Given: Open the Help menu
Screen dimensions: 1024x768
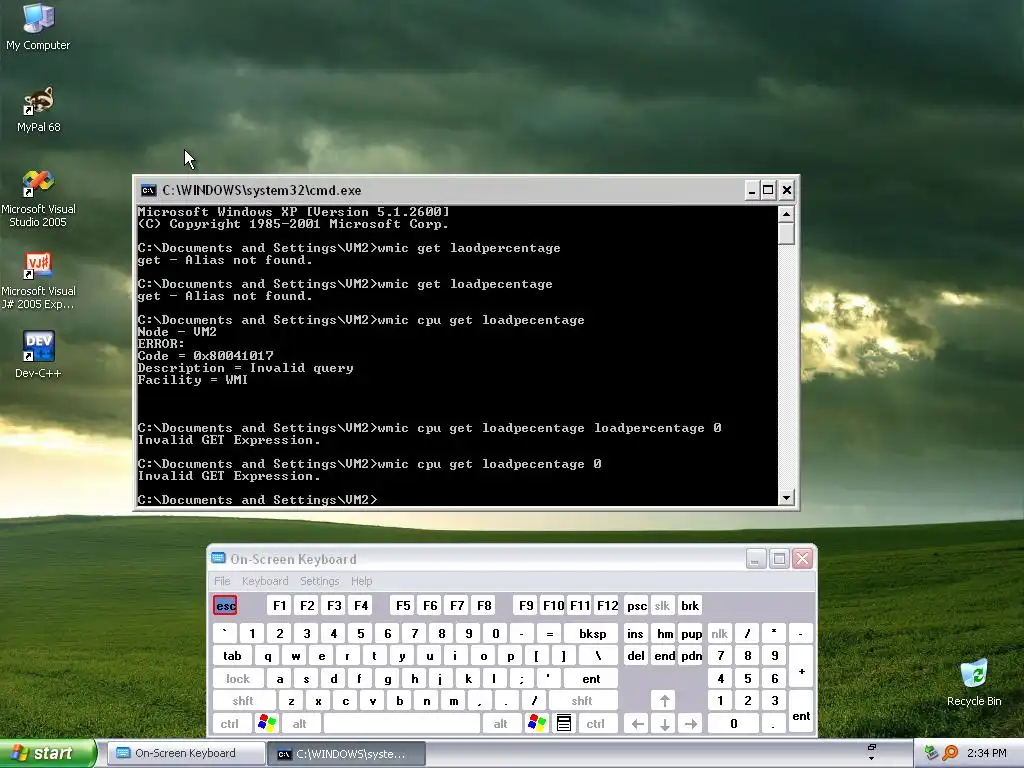Looking at the screenshot, I should click(361, 581).
